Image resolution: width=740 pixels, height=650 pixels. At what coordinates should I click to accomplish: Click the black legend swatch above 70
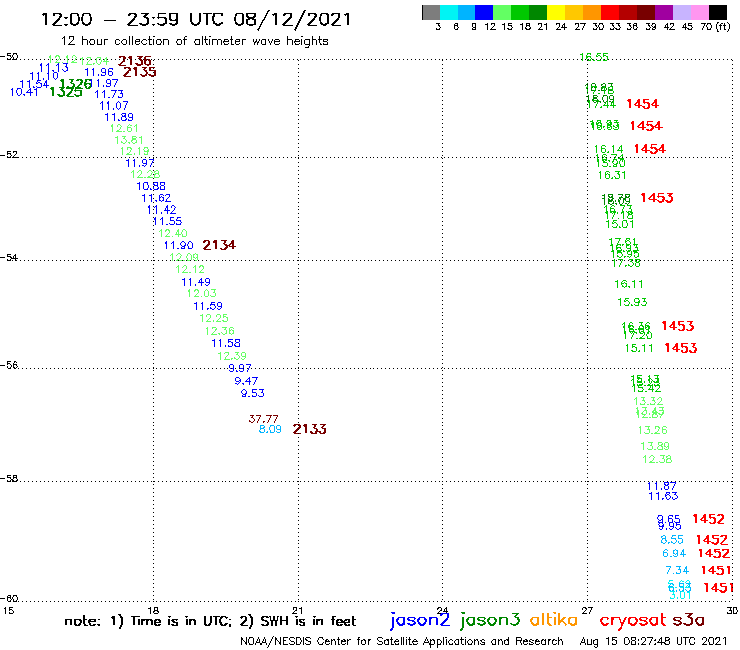717,12
